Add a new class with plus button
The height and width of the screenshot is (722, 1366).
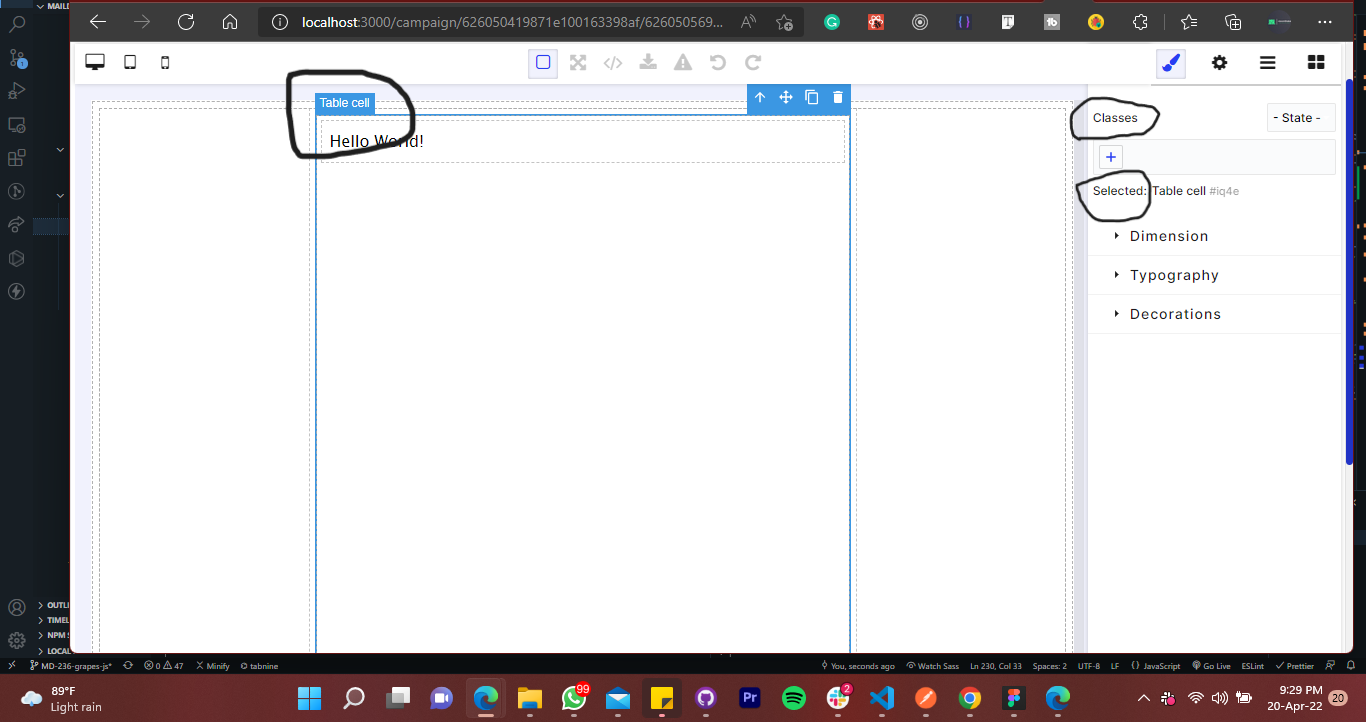[x=1111, y=157]
